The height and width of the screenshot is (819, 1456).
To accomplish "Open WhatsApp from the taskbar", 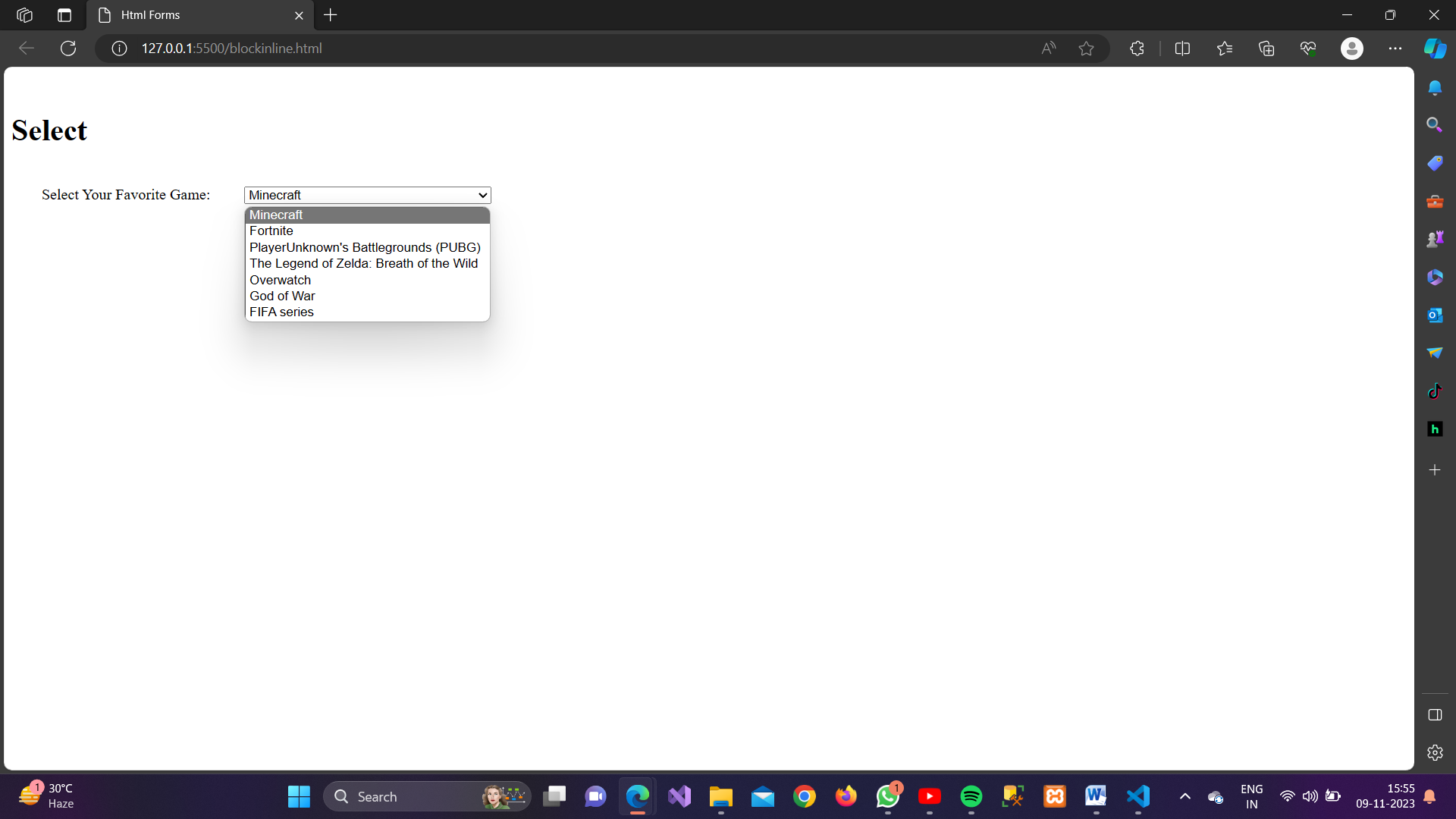I will pyautogui.click(x=888, y=796).
